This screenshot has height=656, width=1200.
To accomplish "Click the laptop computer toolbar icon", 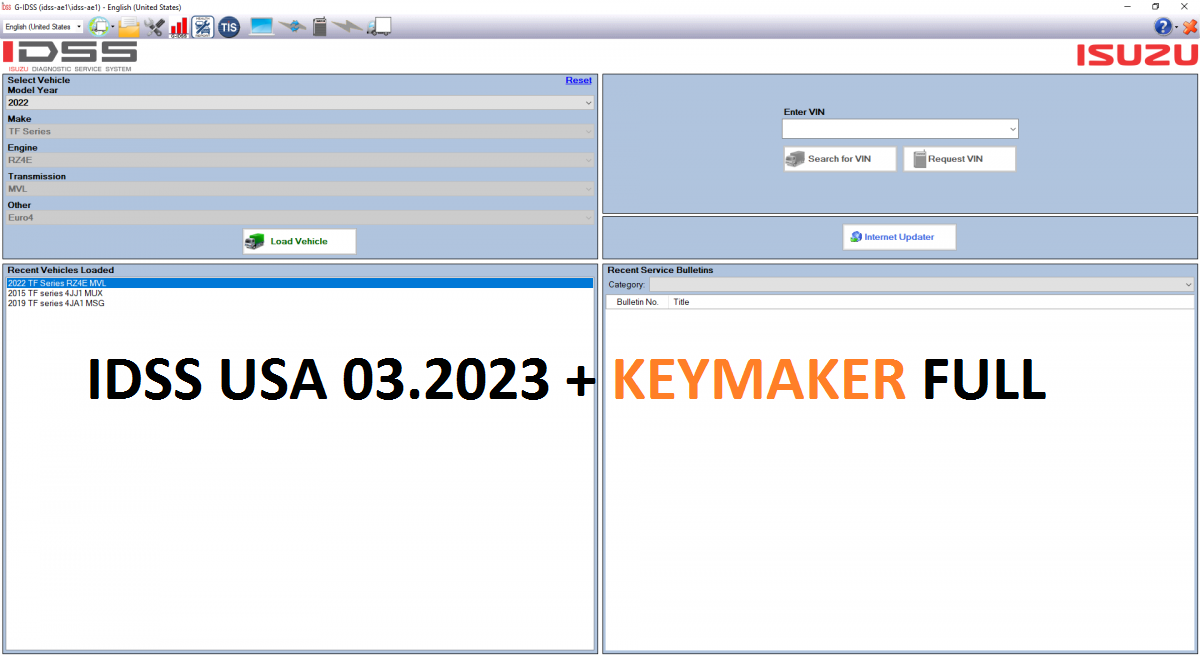I will [x=261, y=27].
